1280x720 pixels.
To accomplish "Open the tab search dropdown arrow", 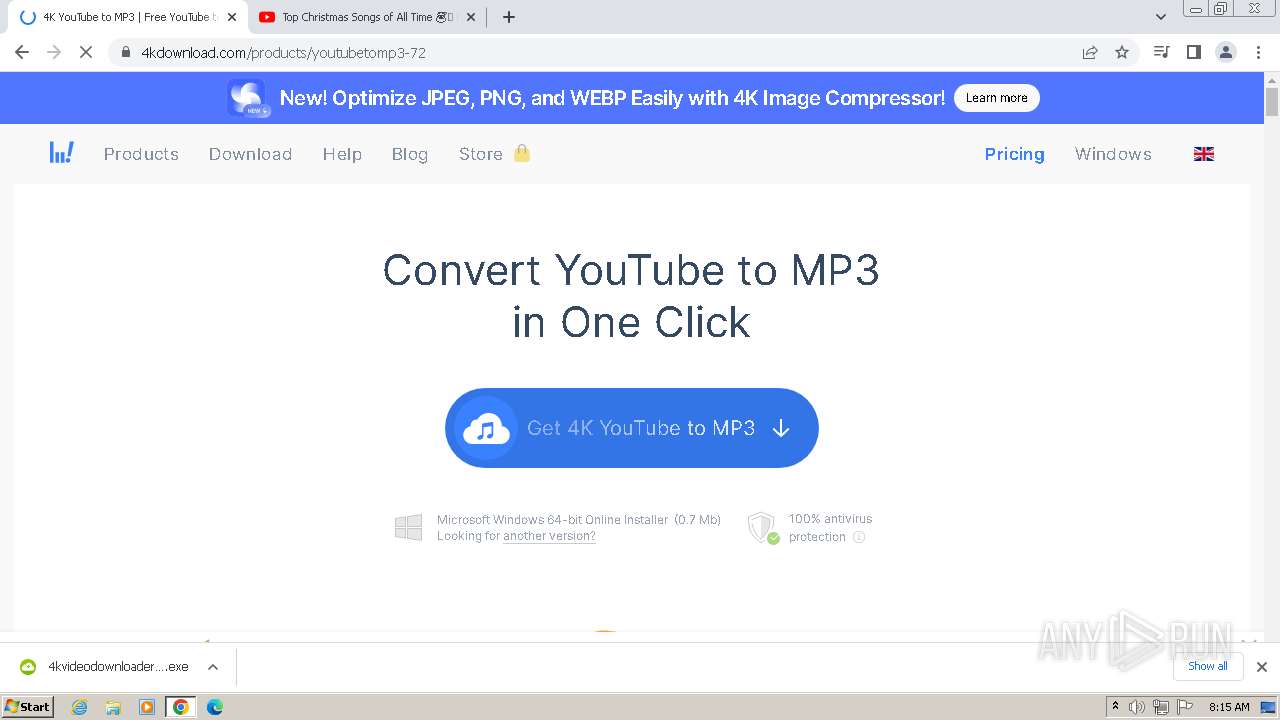I will 1161,17.
